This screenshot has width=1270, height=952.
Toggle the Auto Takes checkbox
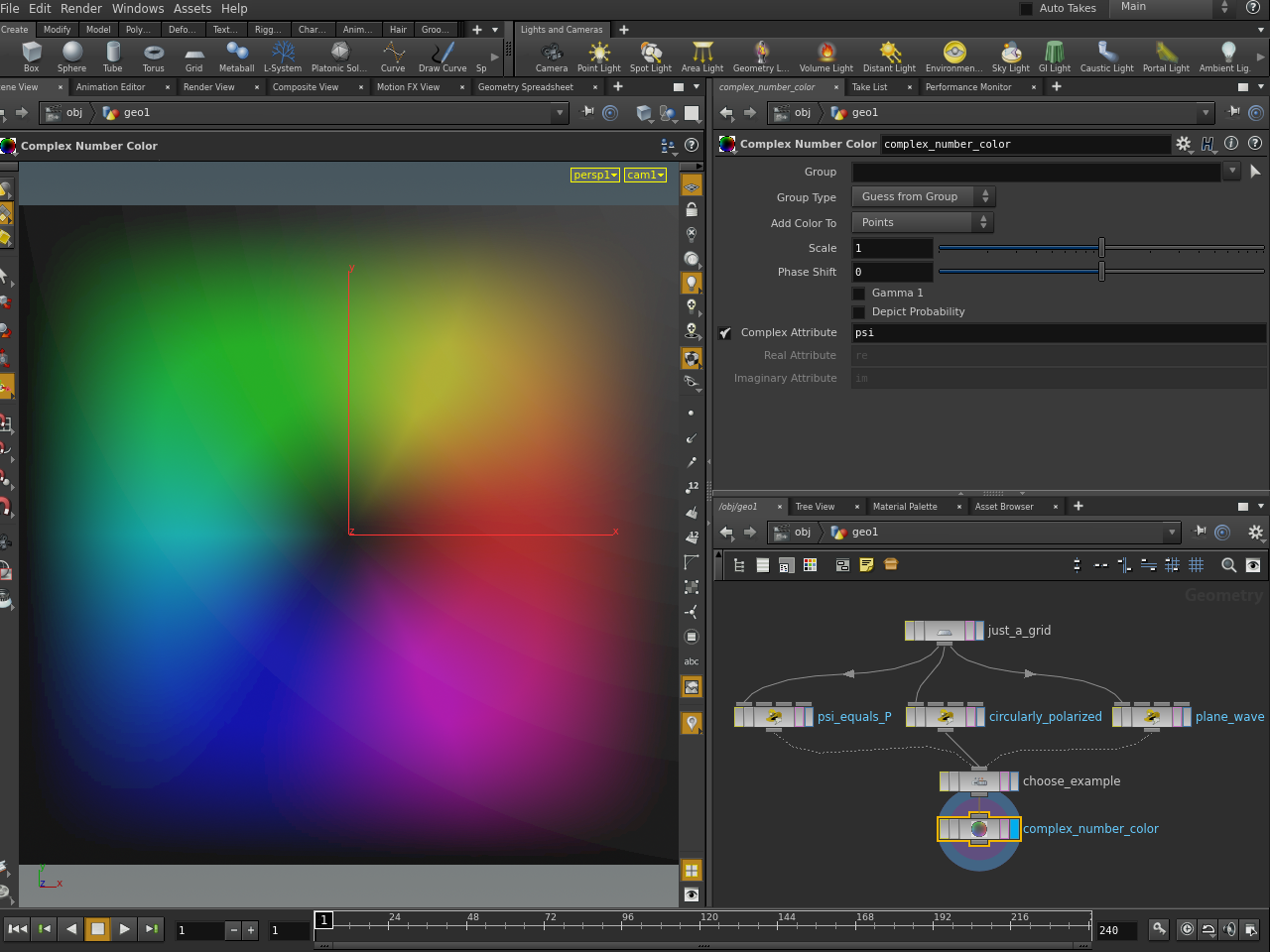click(x=1027, y=9)
